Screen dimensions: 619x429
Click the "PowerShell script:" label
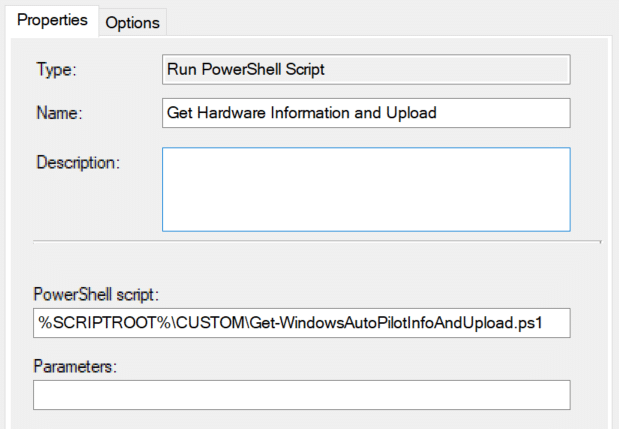[x=96, y=294]
